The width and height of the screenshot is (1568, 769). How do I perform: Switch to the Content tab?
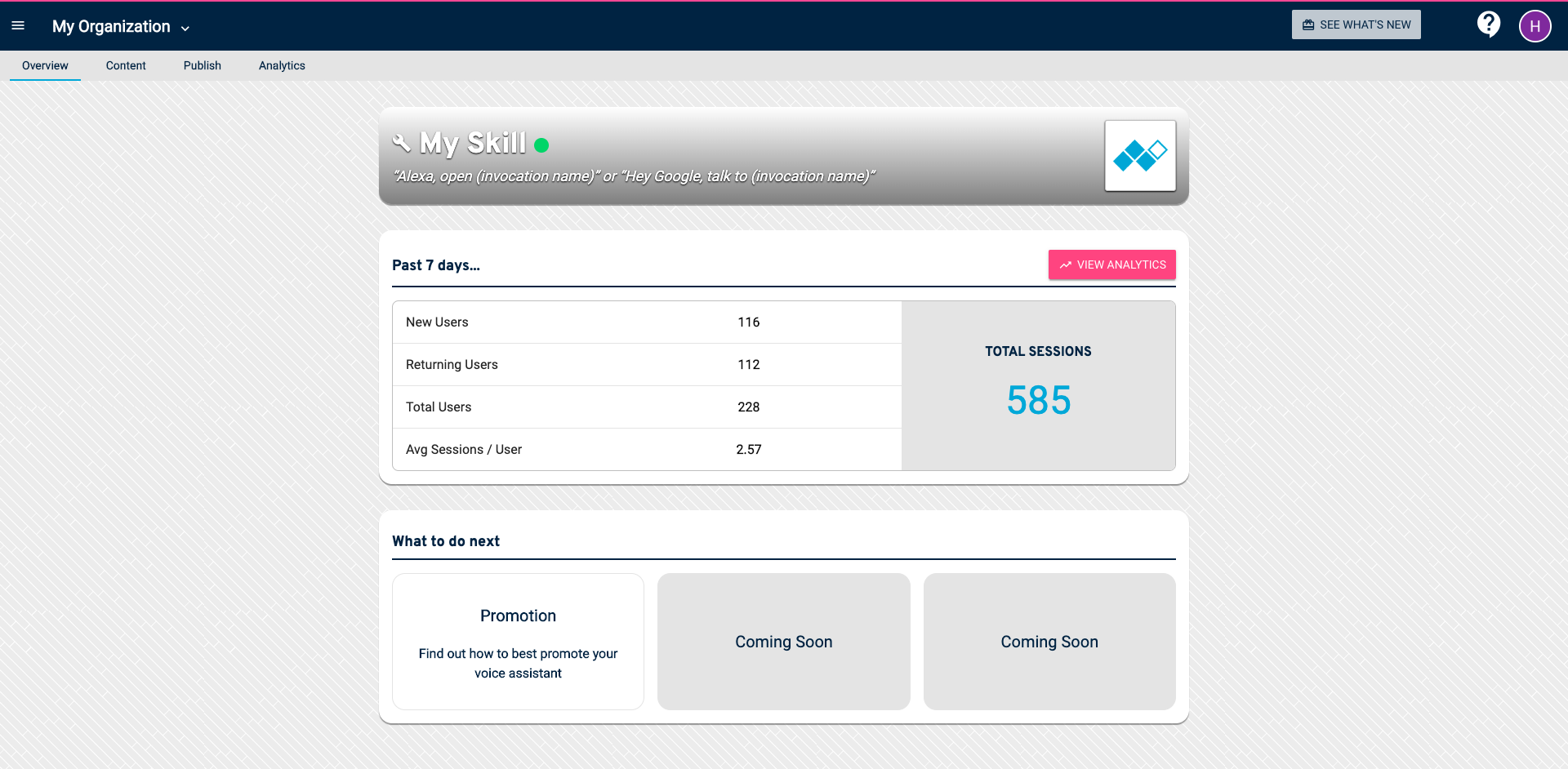[x=126, y=65]
